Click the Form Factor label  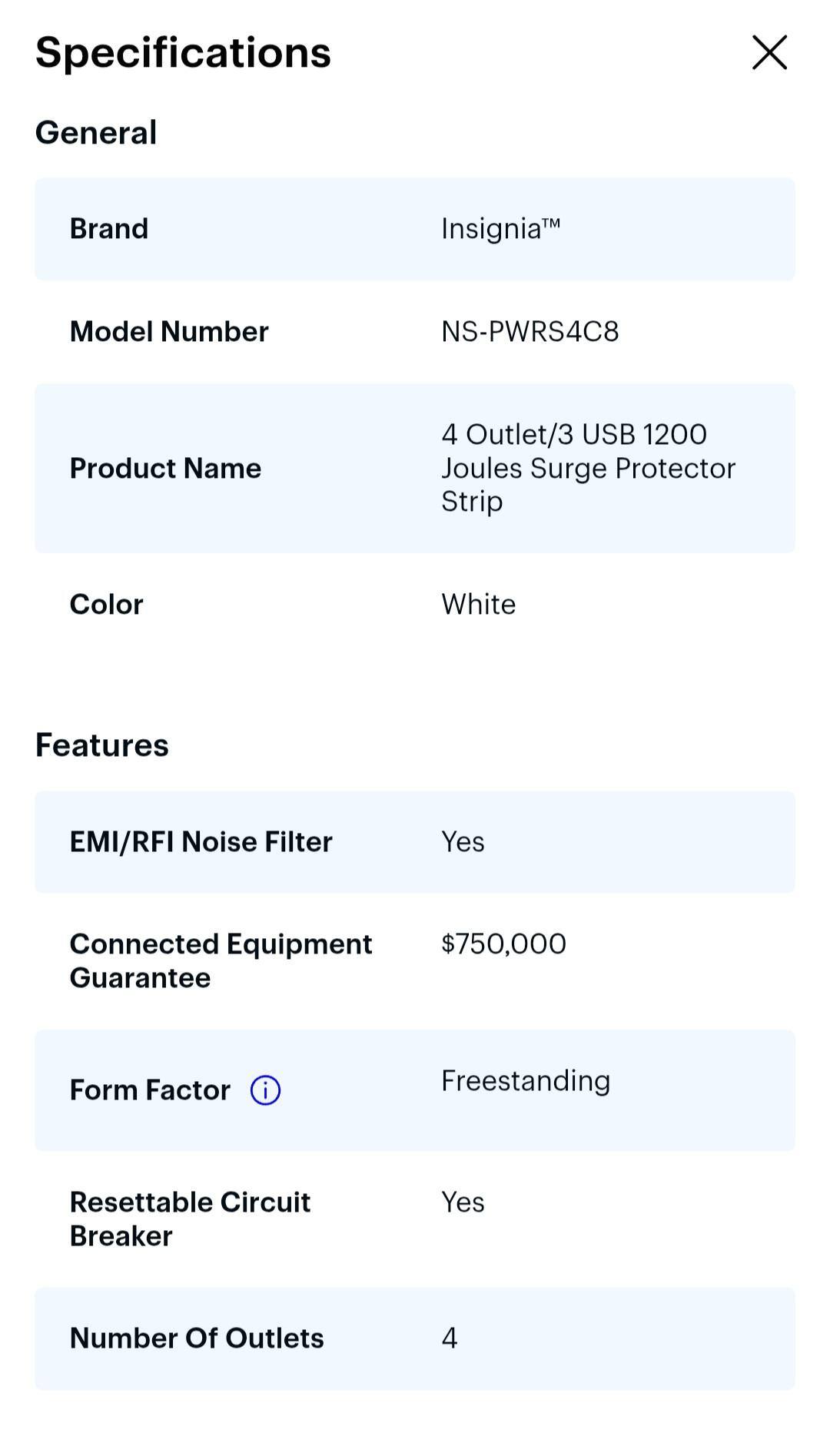(x=149, y=1090)
